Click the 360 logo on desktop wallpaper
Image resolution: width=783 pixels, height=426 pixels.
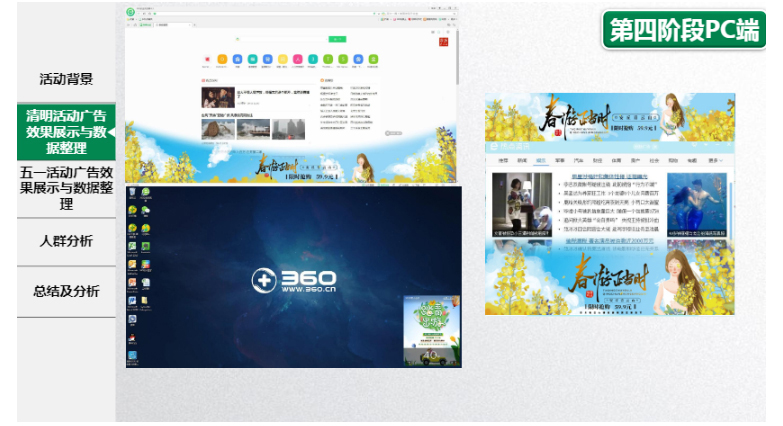[x=293, y=280]
